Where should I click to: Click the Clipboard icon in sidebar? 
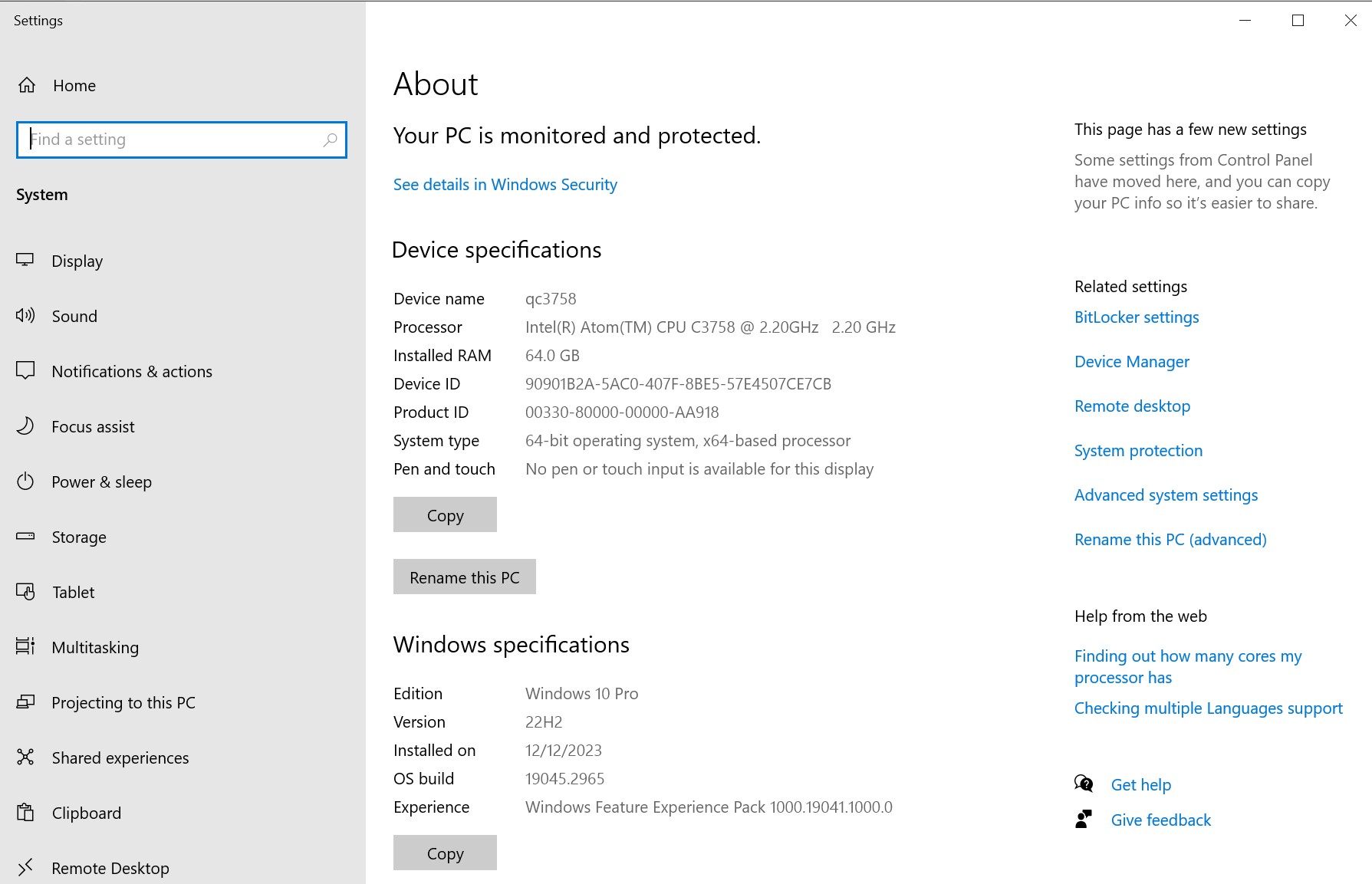[x=25, y=813]
